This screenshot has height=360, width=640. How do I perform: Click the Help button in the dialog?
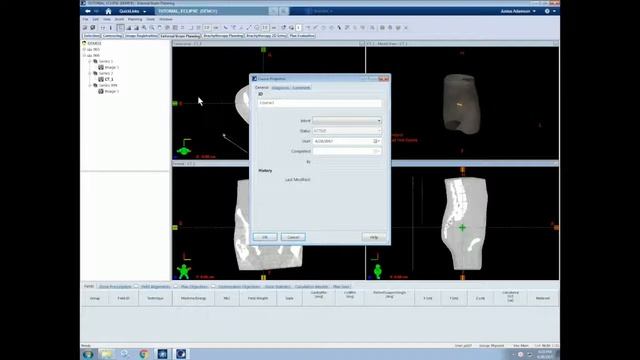click(x=374, y=237)
